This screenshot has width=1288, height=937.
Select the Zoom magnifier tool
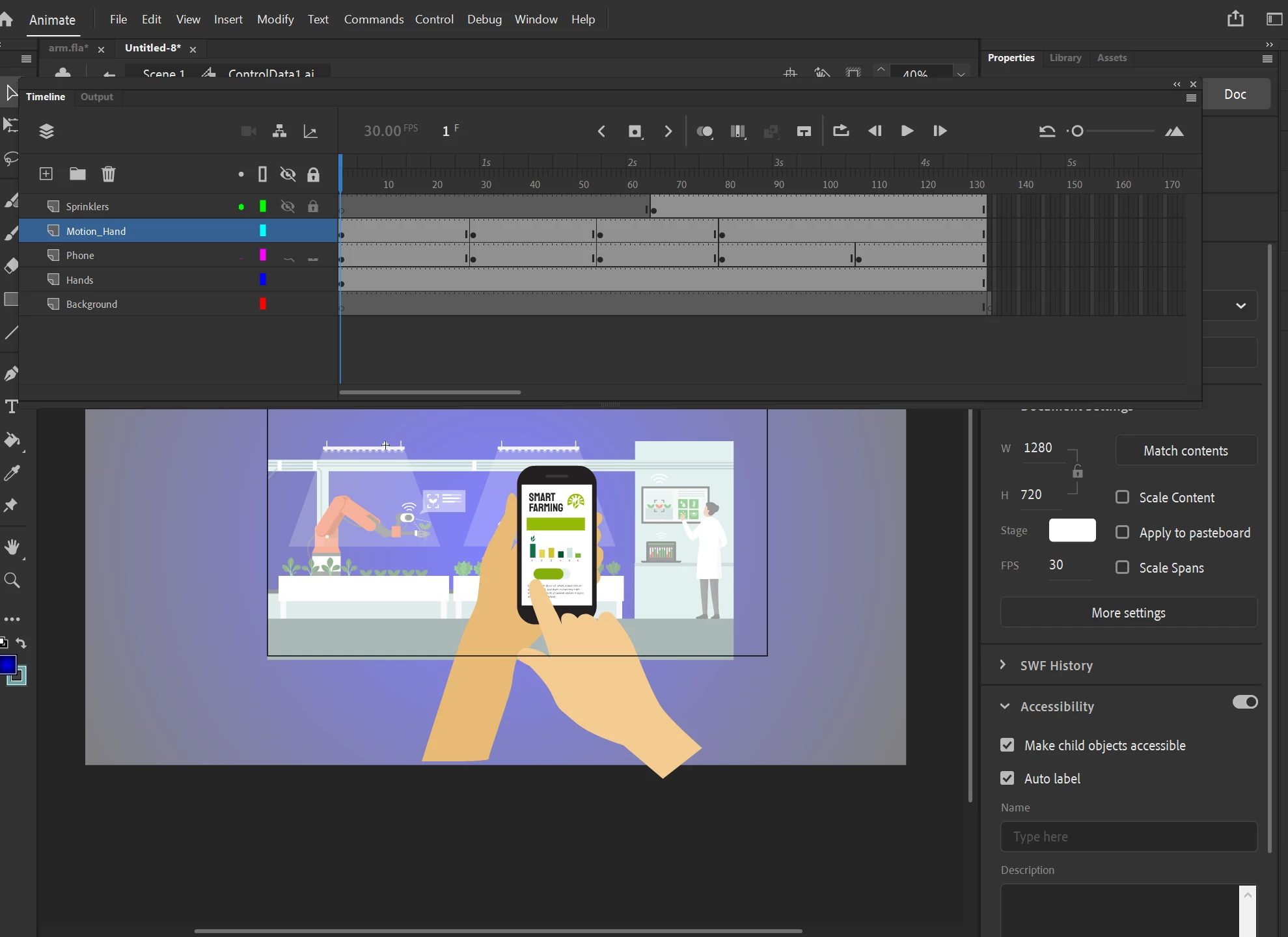(x=12, y=580)
